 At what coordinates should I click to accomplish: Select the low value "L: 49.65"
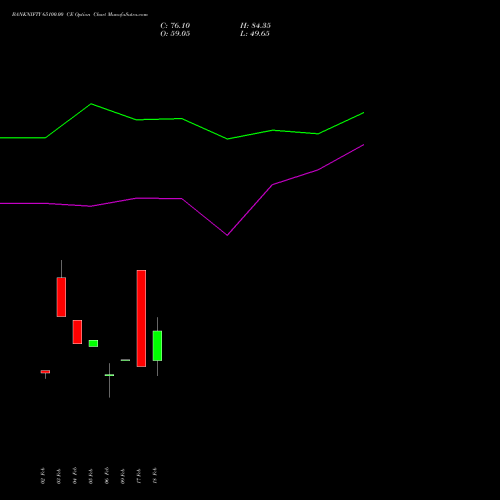click(x=255, y=34)
